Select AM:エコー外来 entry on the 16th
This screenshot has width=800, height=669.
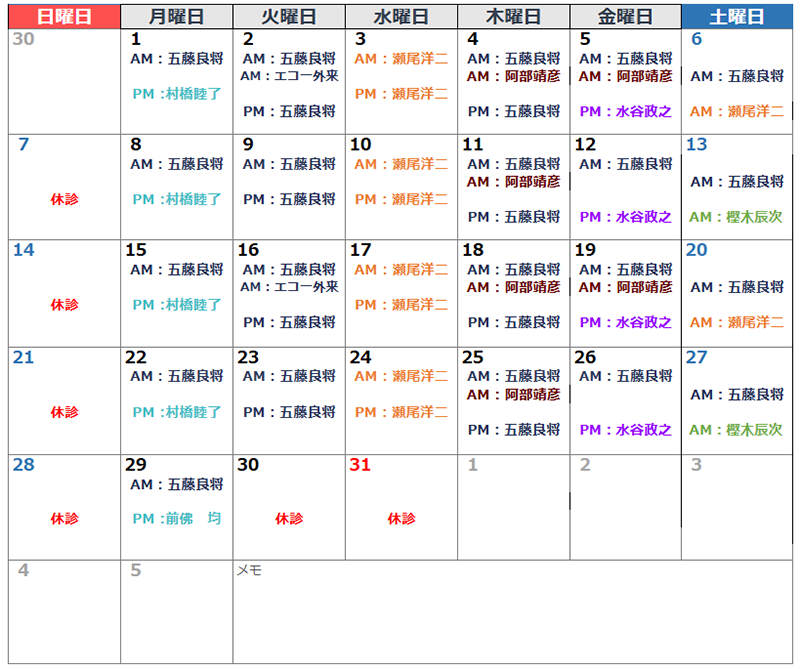point(290,287)
